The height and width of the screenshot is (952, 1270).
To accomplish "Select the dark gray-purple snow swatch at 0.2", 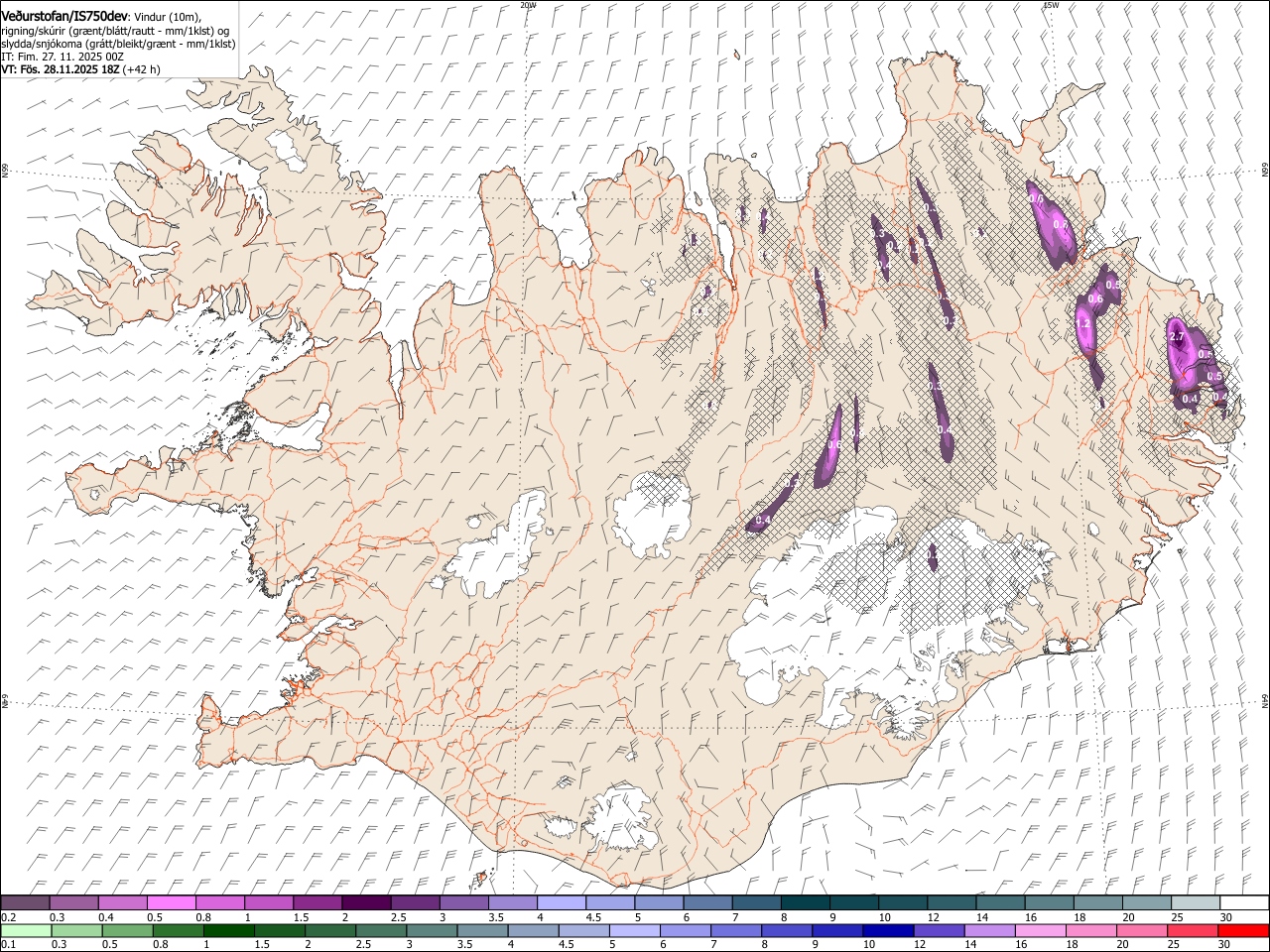I will pos(25,903).
